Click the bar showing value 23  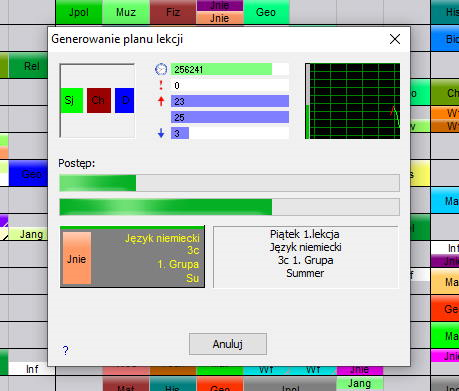tap(230, 101)
